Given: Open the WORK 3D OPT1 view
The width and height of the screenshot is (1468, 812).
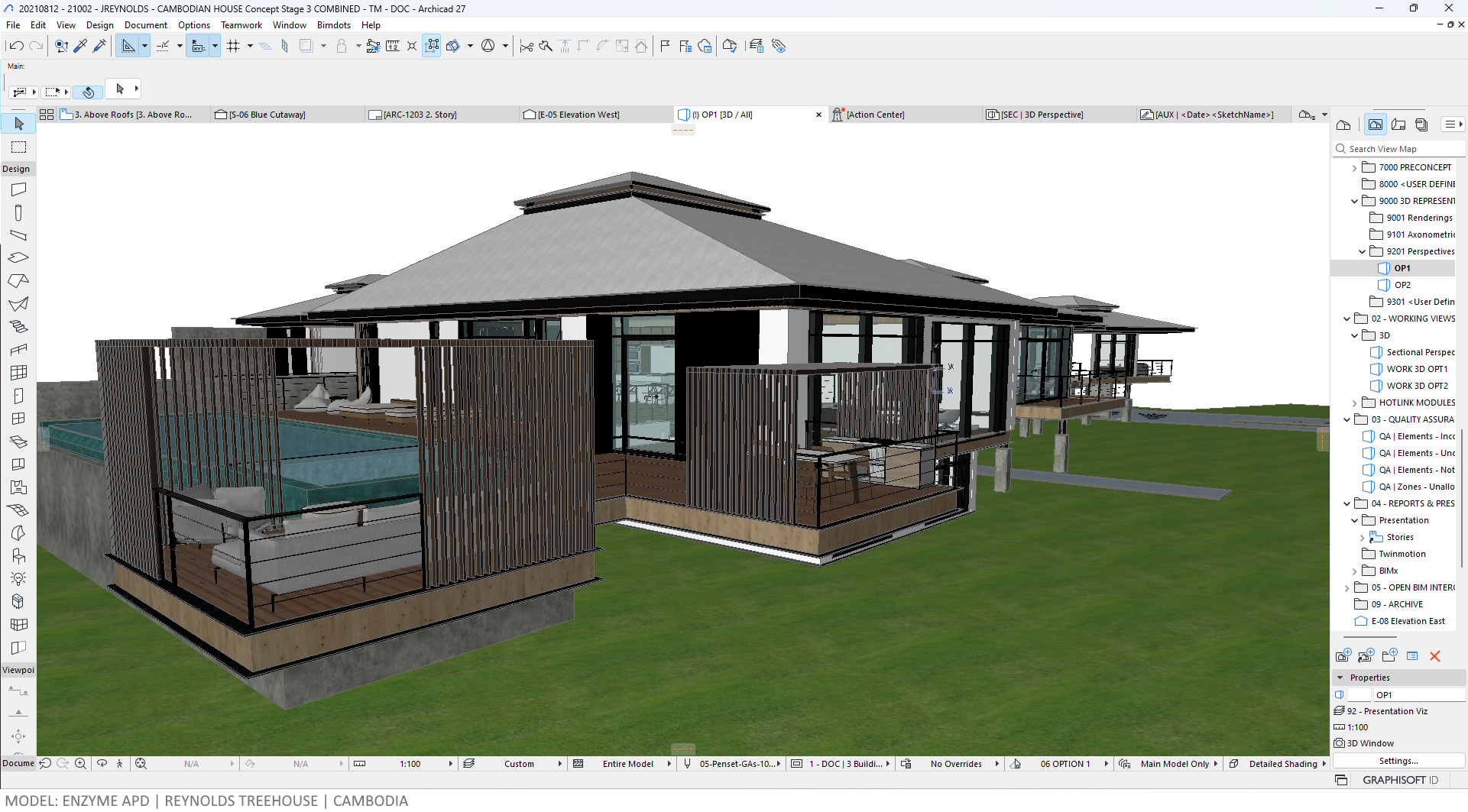Looking at the screenshot, I should click(1416, 369).
